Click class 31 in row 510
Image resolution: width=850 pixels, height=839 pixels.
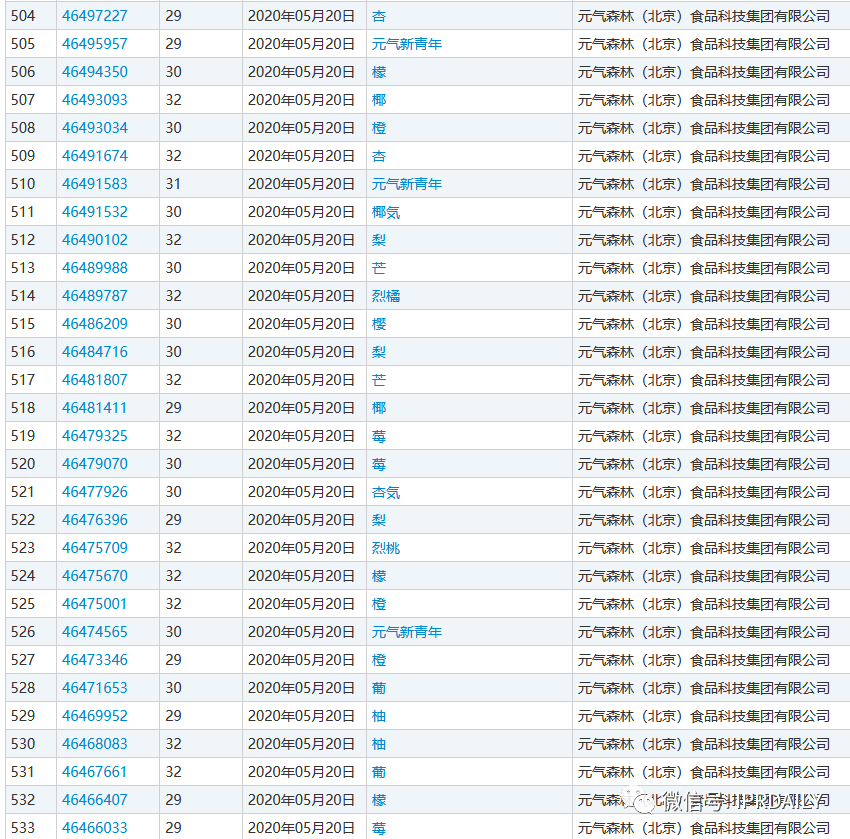pyautogui.click(x=173, y=184)
